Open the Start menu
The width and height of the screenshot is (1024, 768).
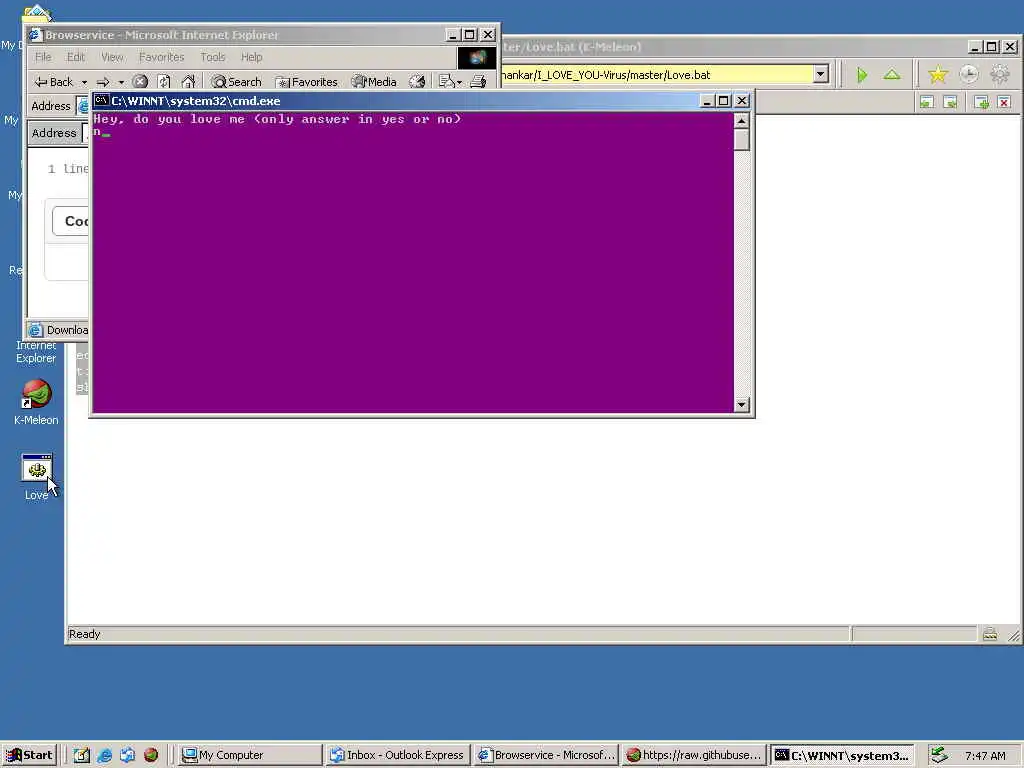(x=29, y=755)
